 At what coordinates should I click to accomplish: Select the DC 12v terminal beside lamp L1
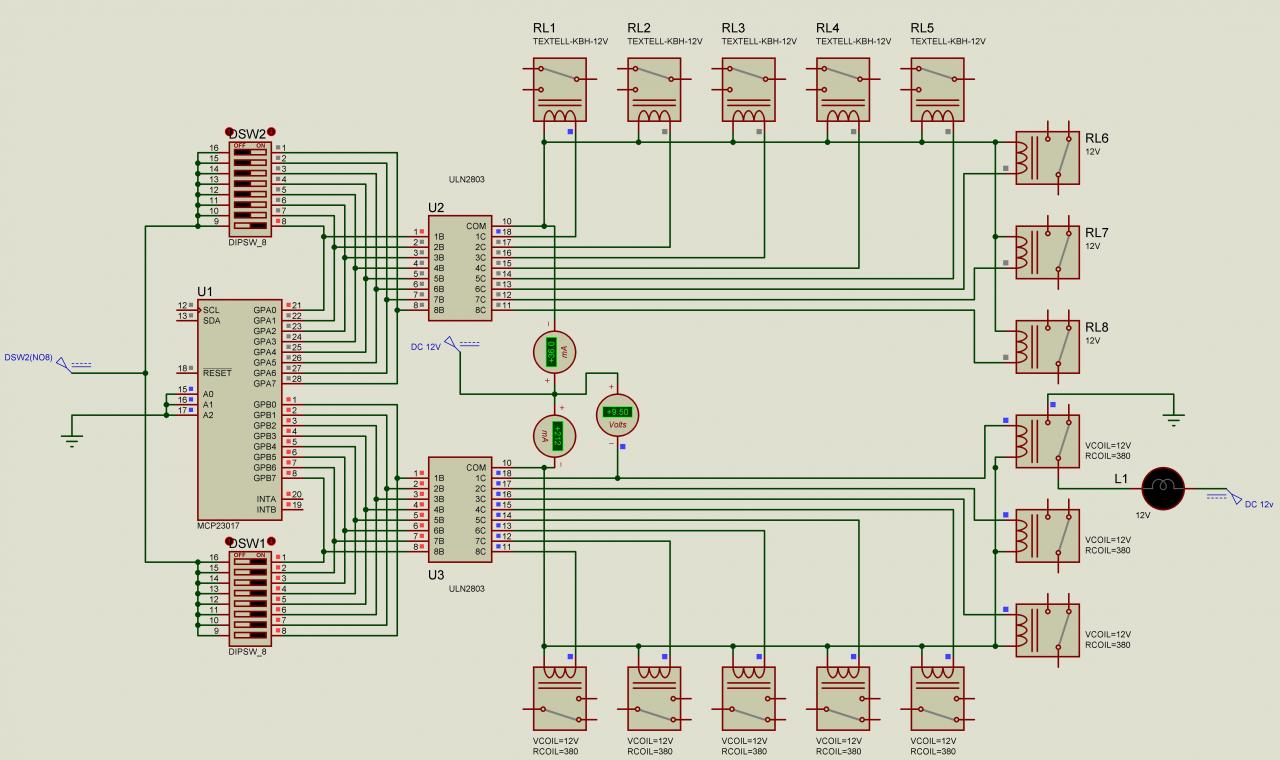pos(1259,504)
